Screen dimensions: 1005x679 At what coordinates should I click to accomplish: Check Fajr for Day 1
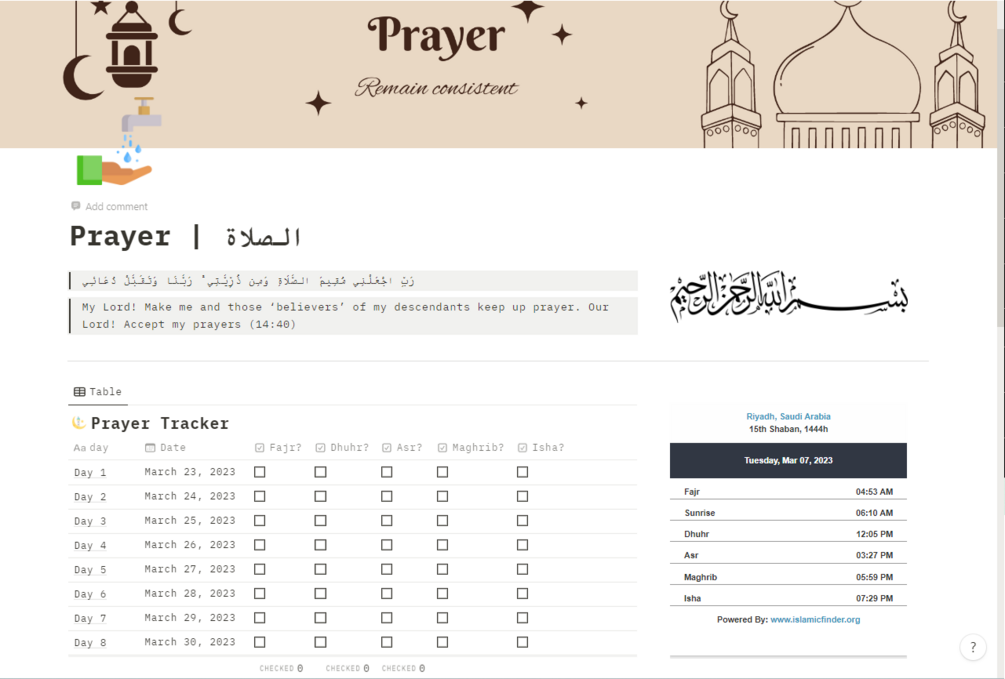(260, 472)
